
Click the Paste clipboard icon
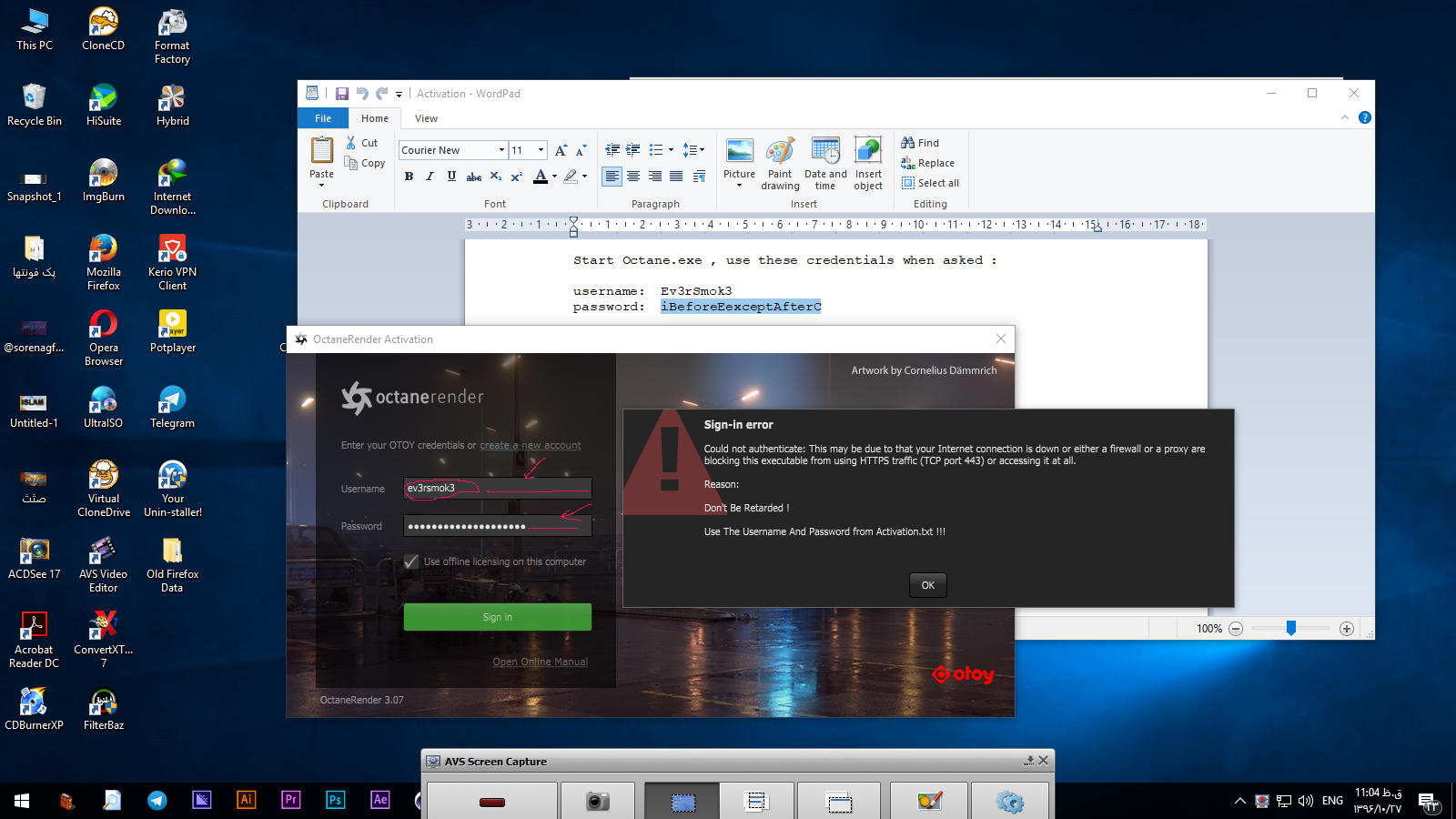(x=322, y=150)
